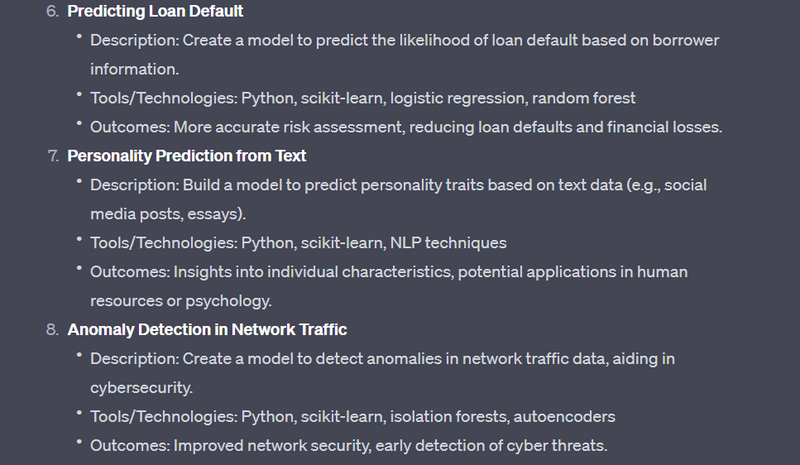This screenshot has height=465, width=800.
Task: Click the text "isolation forests, autoencoders"
Action: pyautogui.click(x=503, y=417)
